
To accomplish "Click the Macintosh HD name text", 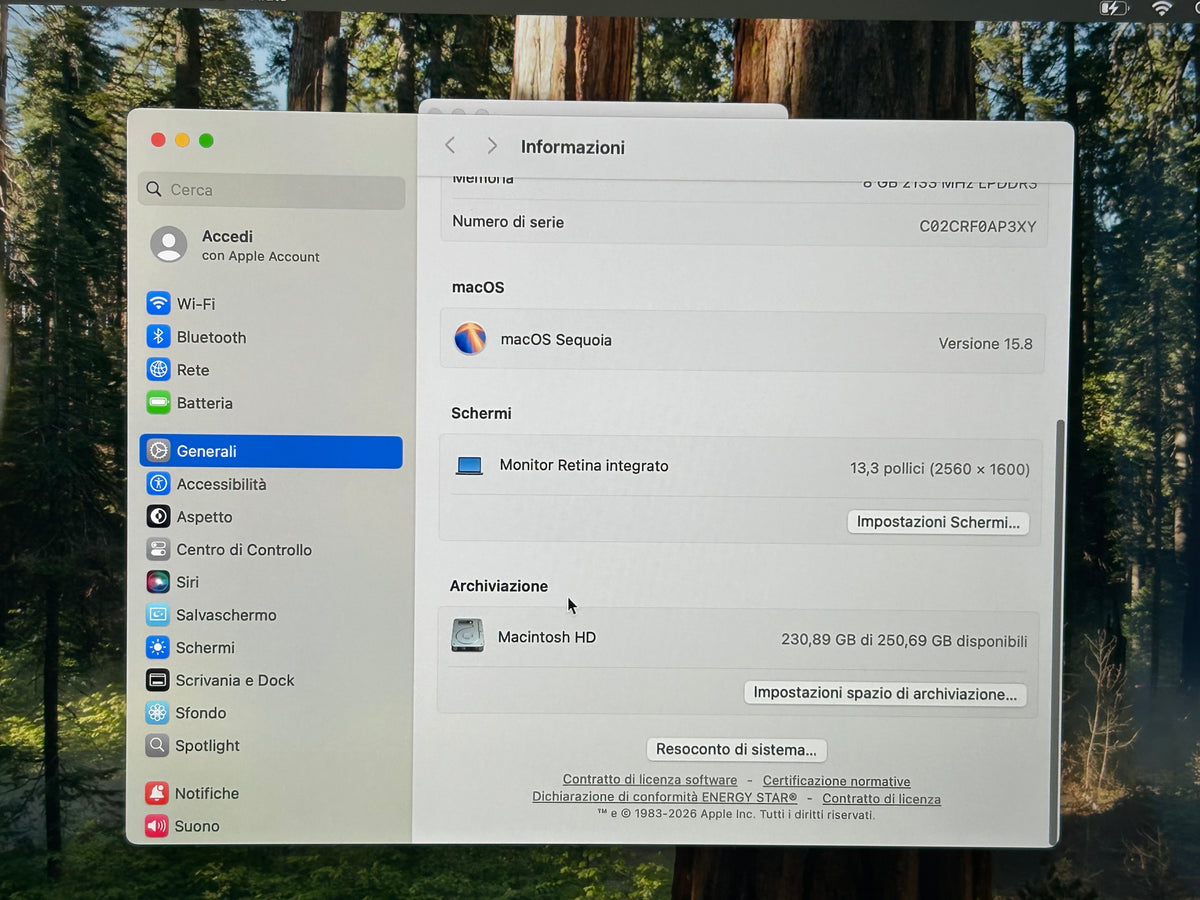I will click(547, 637).
